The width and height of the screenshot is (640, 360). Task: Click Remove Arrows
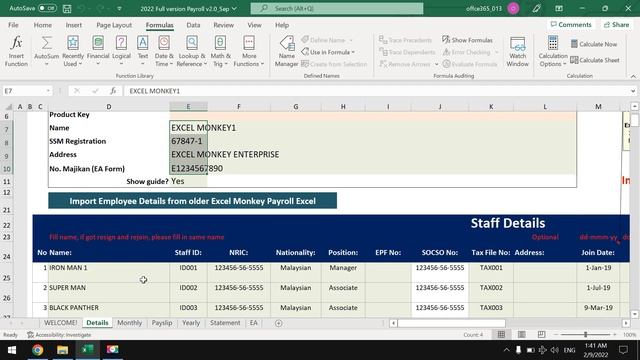click(x=404, y=64)
